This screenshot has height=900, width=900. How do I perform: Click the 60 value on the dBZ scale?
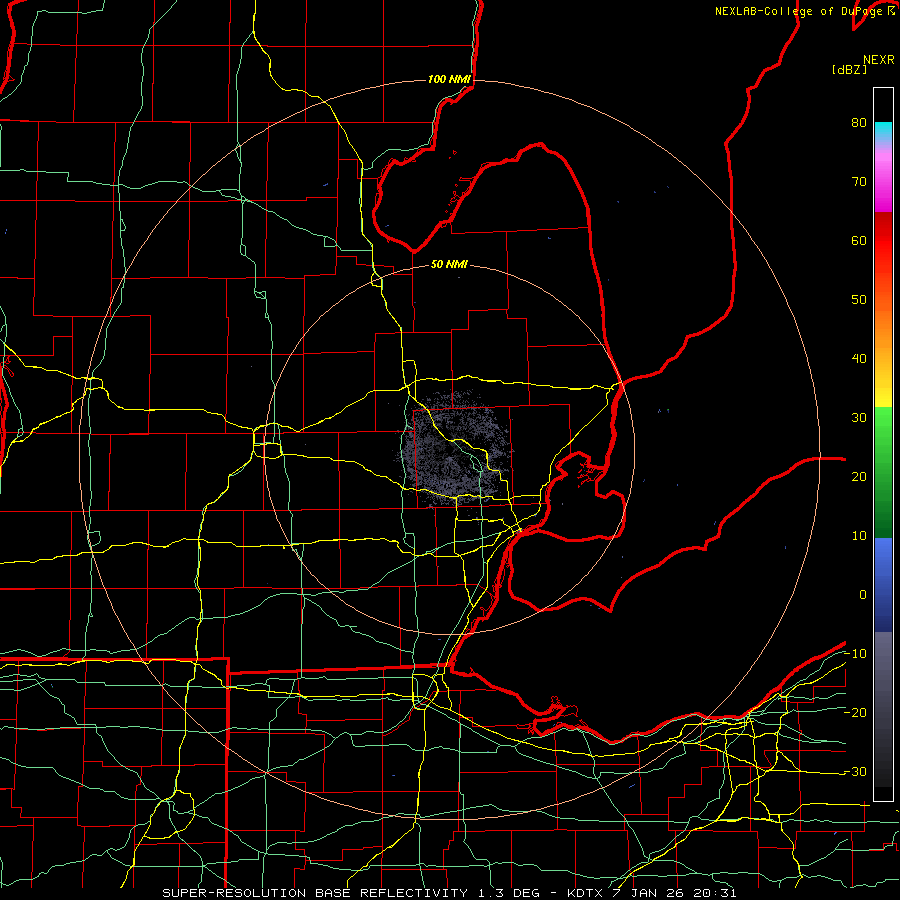859,241
